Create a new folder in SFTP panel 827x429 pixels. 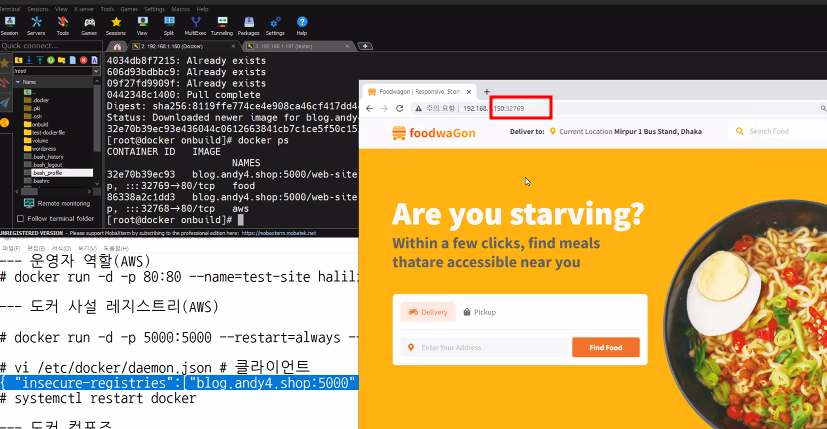[62, 60]
